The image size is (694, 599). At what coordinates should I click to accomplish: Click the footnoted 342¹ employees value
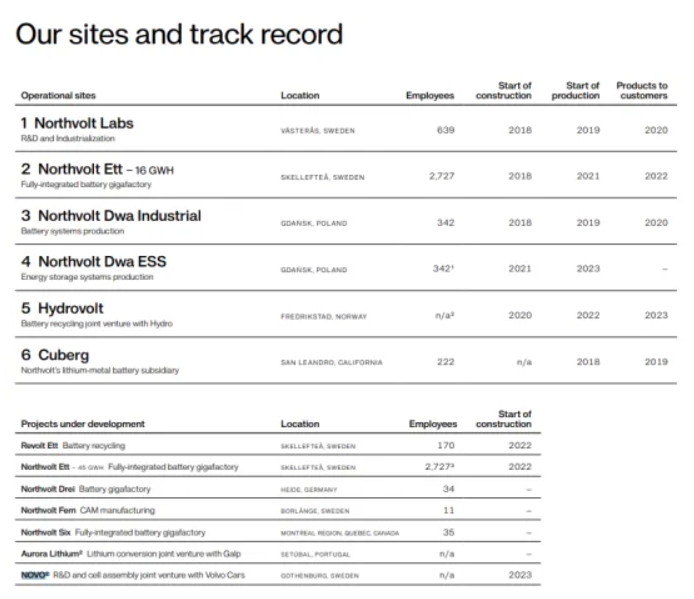pyautogui.click(x=443, y=269)
